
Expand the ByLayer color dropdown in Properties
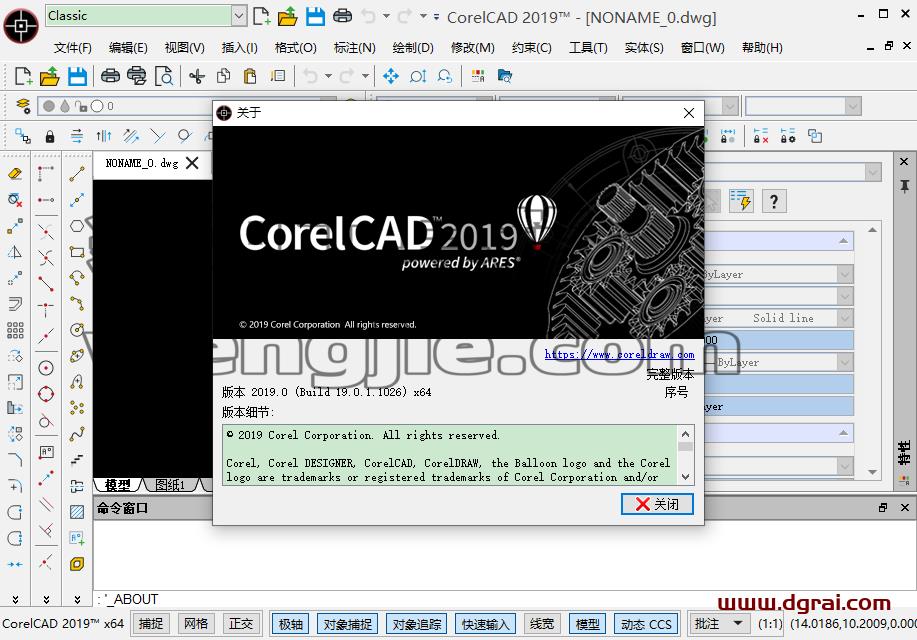844,274
